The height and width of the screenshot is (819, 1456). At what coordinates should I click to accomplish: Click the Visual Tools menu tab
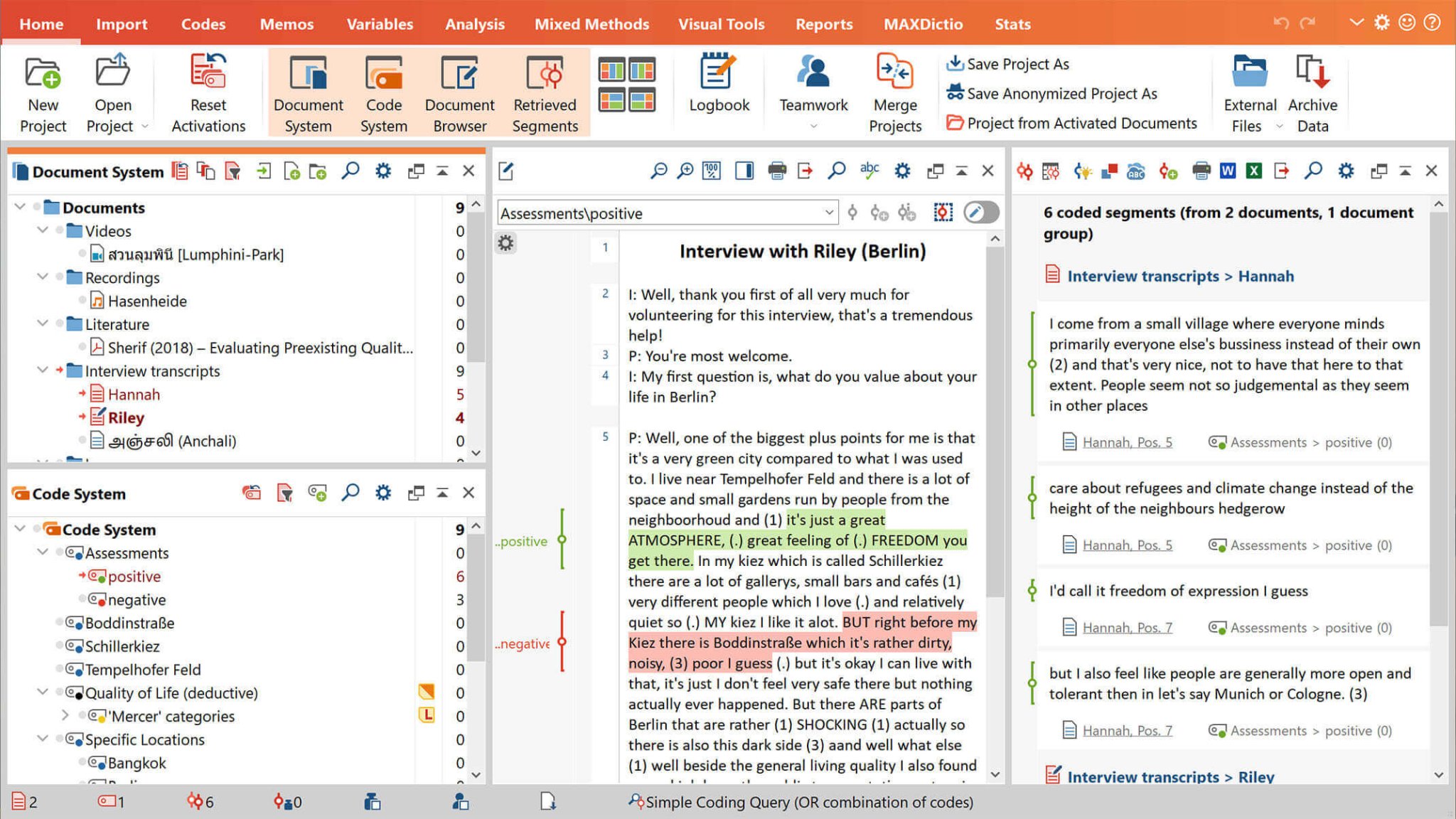pos(721,24)
